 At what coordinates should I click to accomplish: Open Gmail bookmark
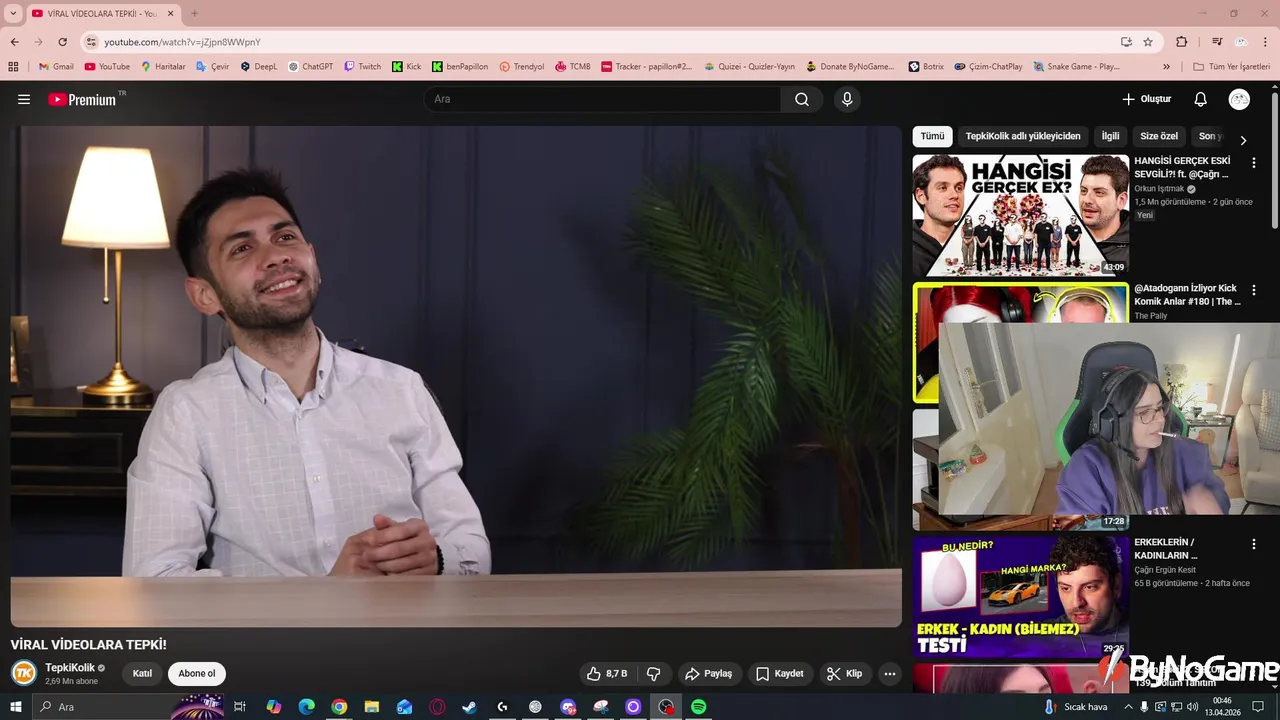pyautogui.click(x=56, y=67)
